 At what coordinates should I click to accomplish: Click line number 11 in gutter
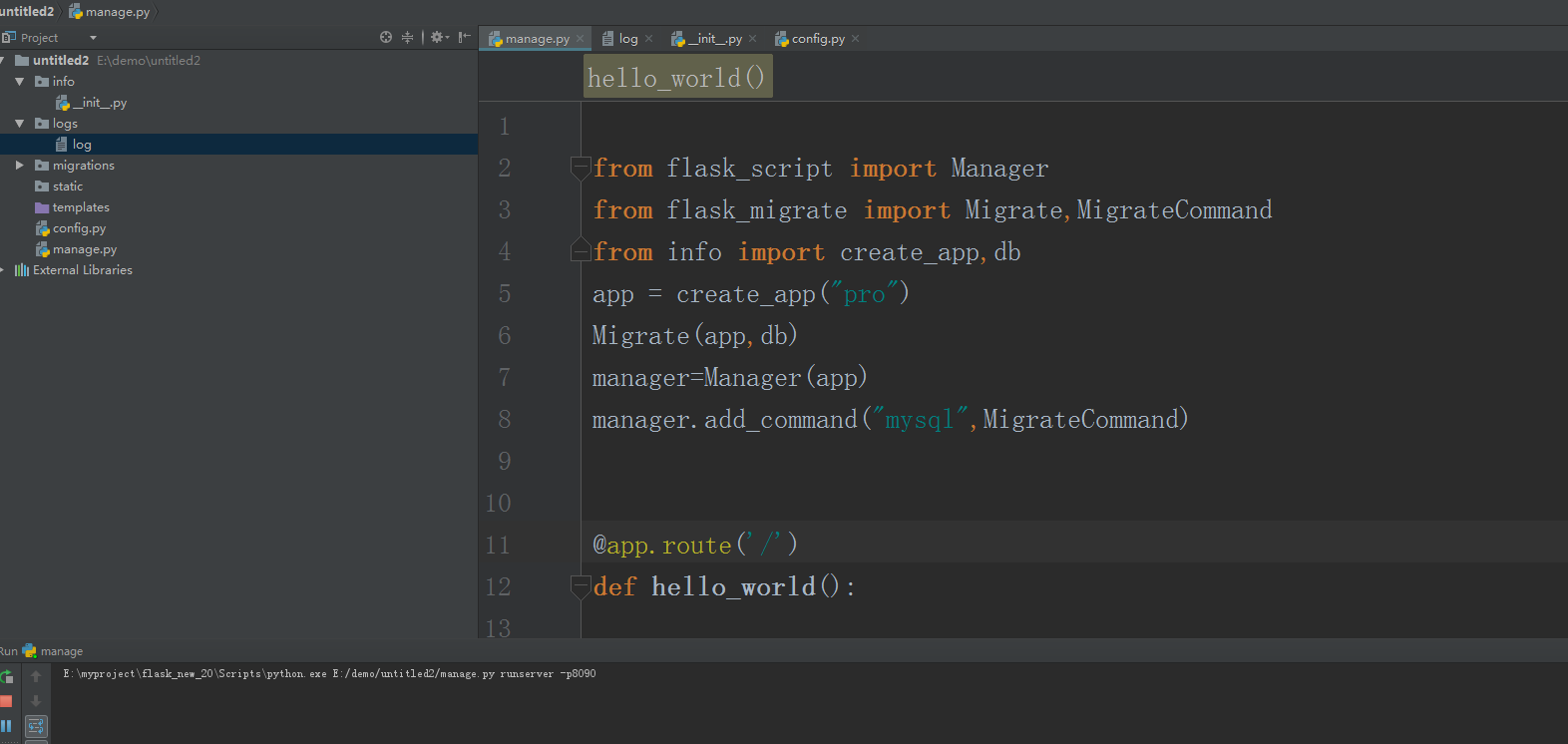coord(498,545)
